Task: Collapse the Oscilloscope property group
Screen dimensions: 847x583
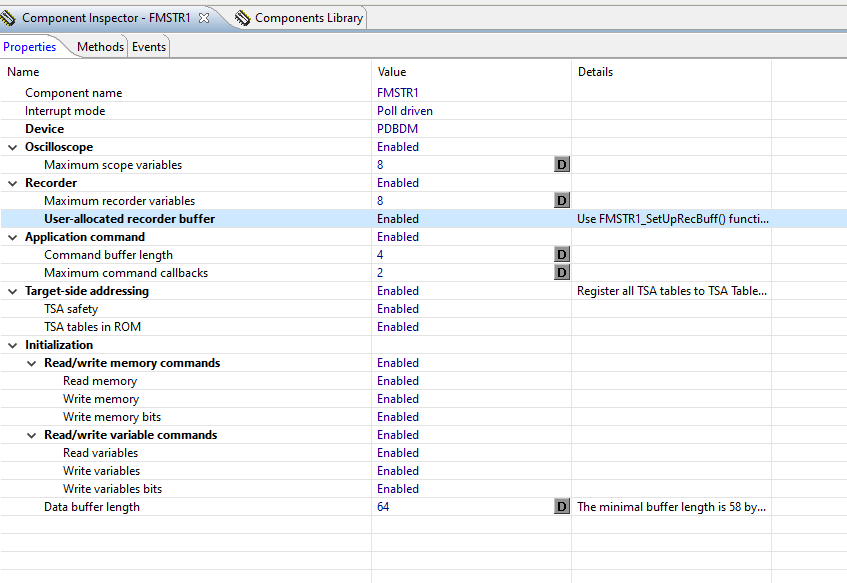Action: point(12,147)
